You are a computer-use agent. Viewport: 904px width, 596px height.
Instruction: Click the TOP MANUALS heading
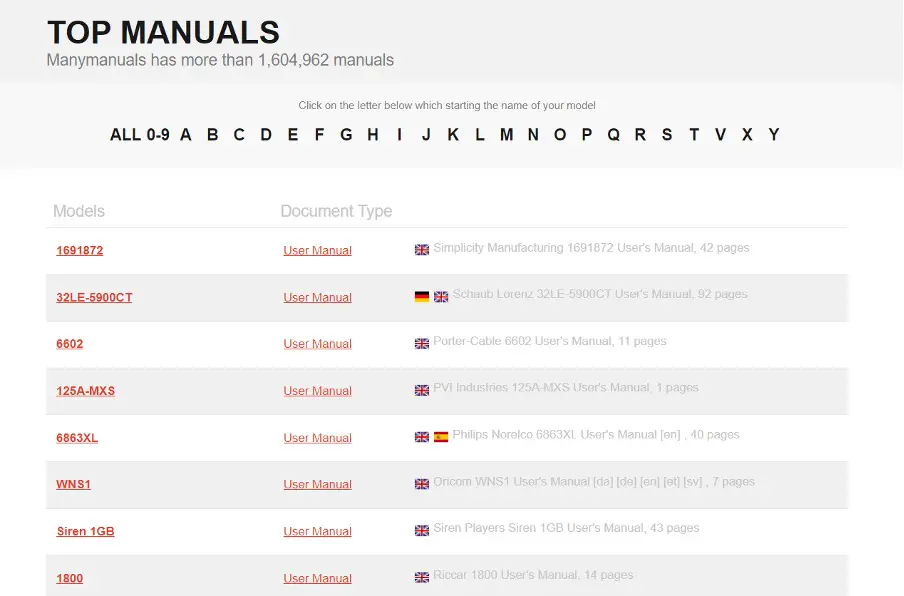point(163,32)
